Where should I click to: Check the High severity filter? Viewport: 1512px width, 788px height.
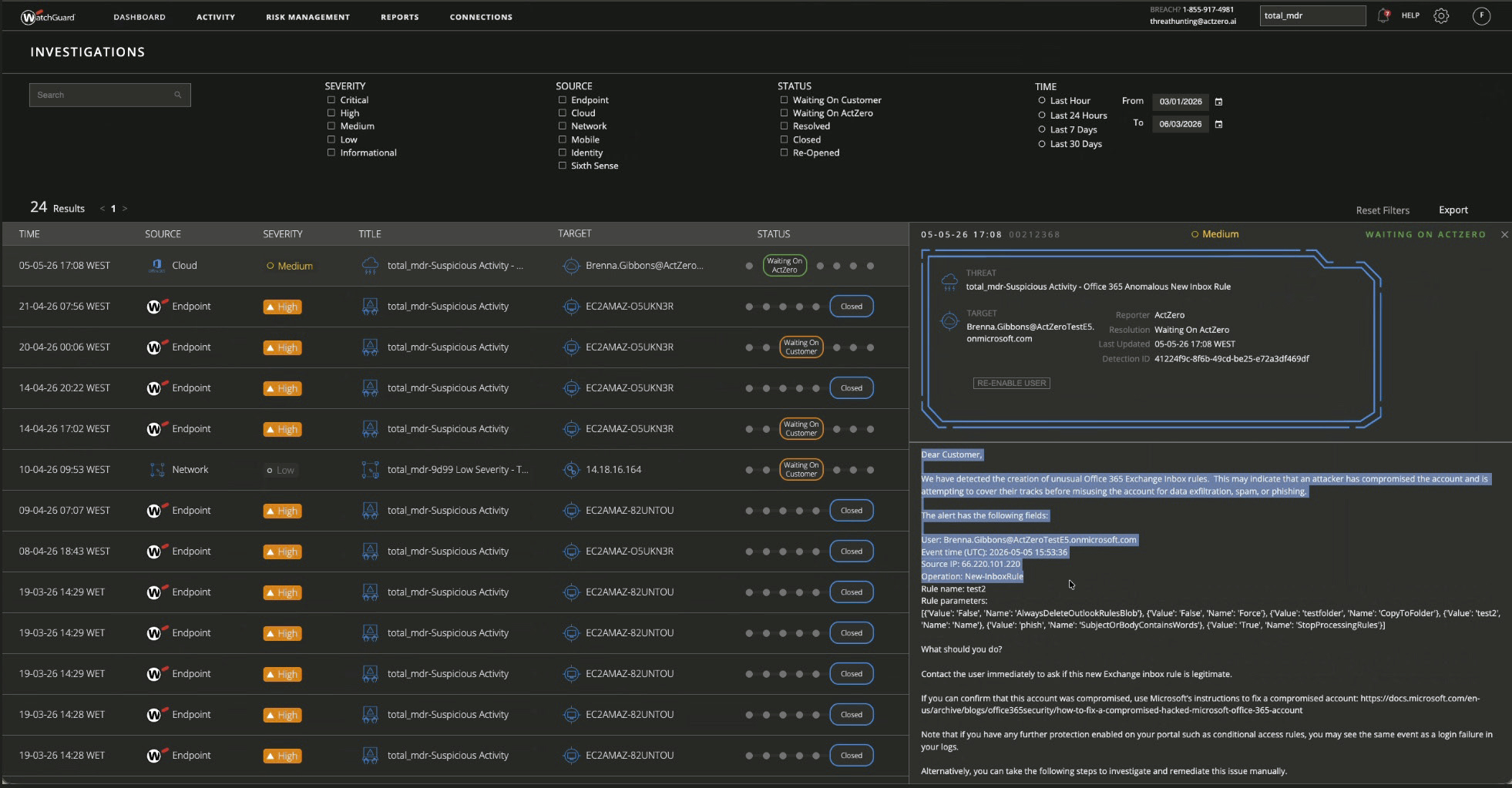[x=331, y=113]
